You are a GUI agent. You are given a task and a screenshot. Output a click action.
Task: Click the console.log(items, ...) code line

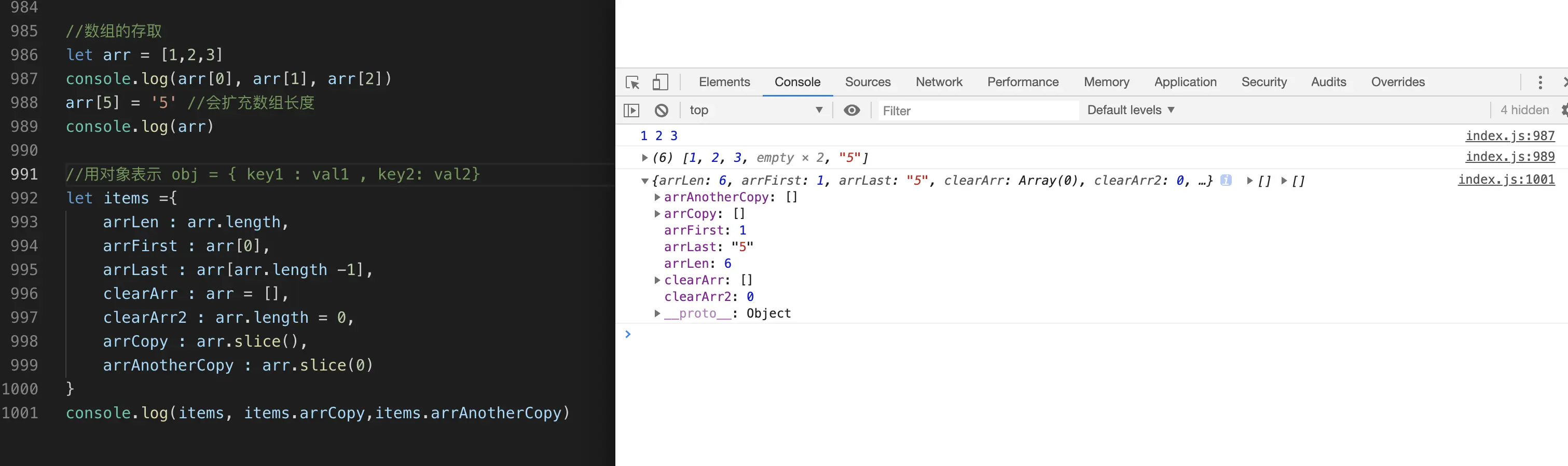pos(318,413)
